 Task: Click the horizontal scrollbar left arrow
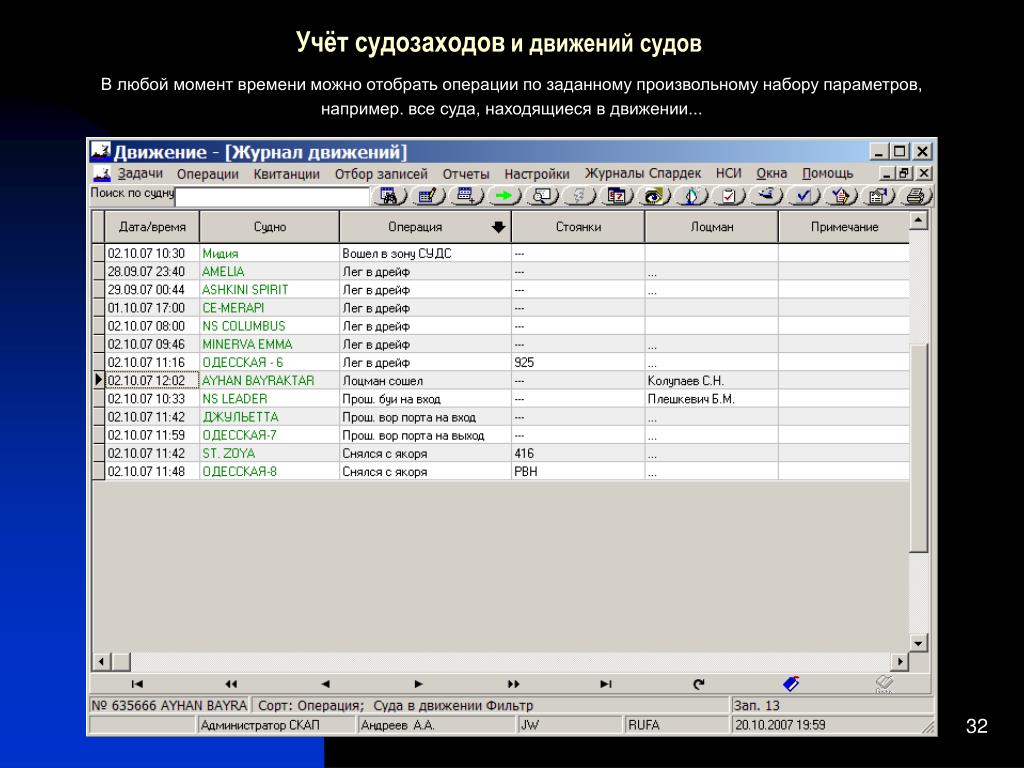[x=101, y=662]
